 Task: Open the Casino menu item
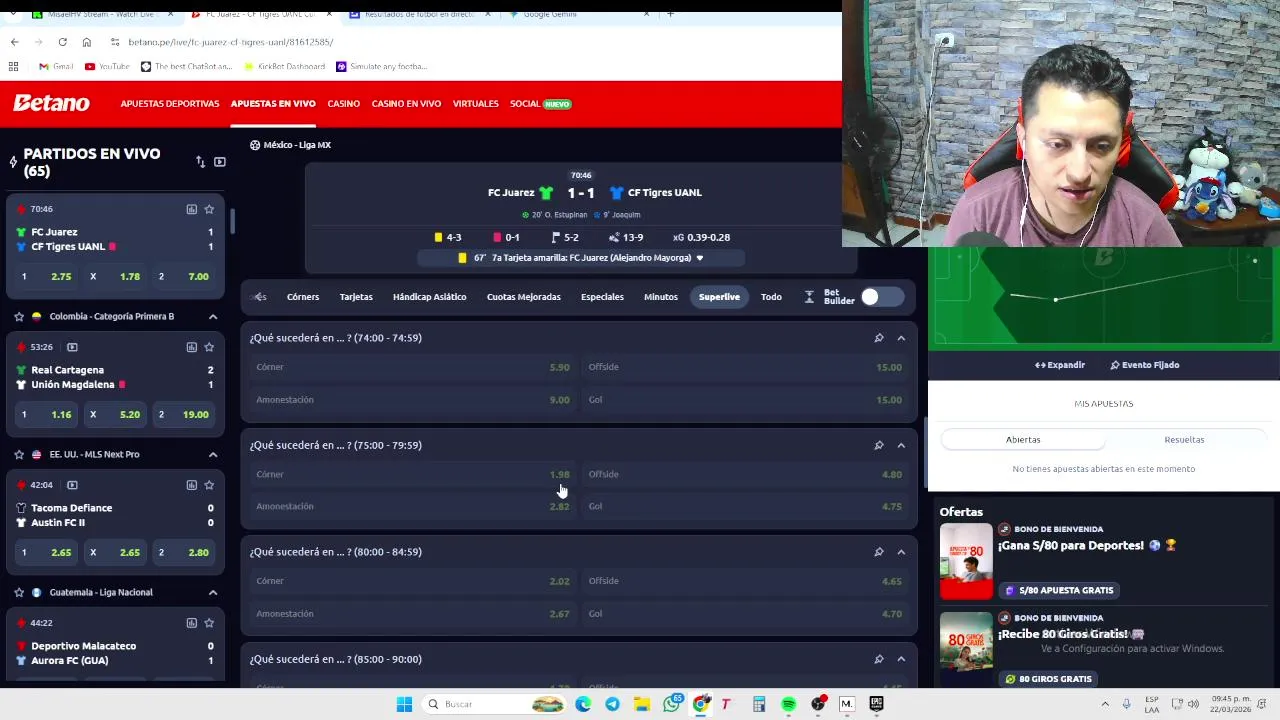[x=343, y=104]
